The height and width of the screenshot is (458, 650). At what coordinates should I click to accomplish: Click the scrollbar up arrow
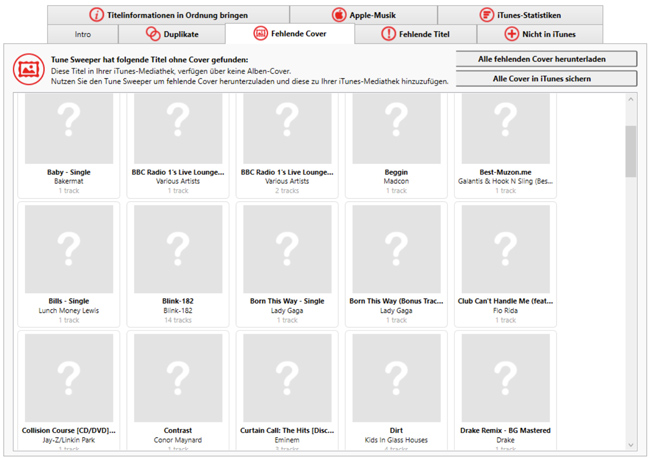[631, 99]
